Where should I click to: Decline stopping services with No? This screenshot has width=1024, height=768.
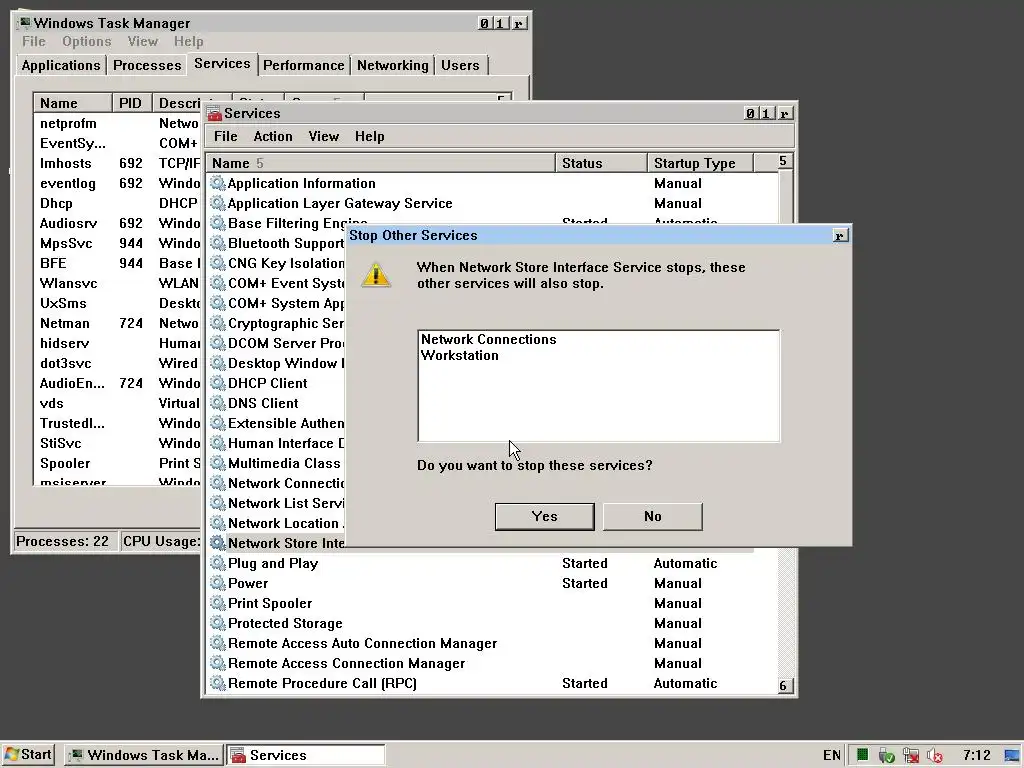[653, 517]
